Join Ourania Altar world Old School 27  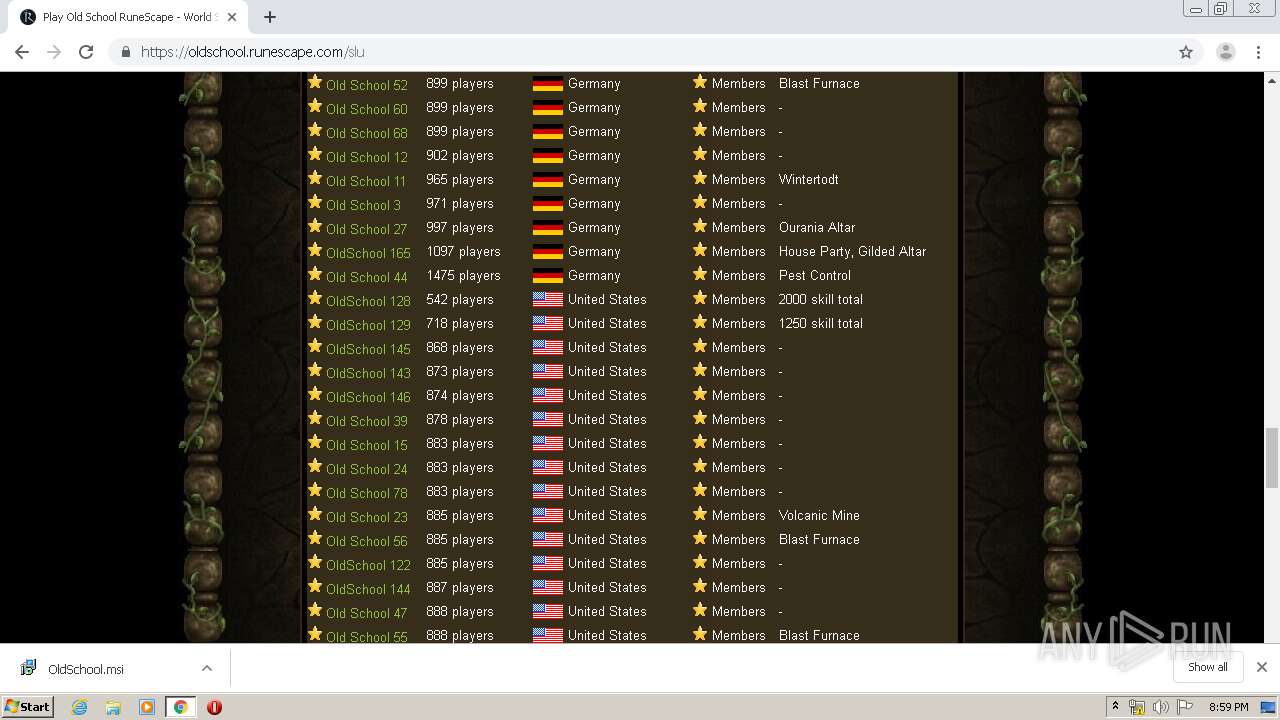pos(366,229)
